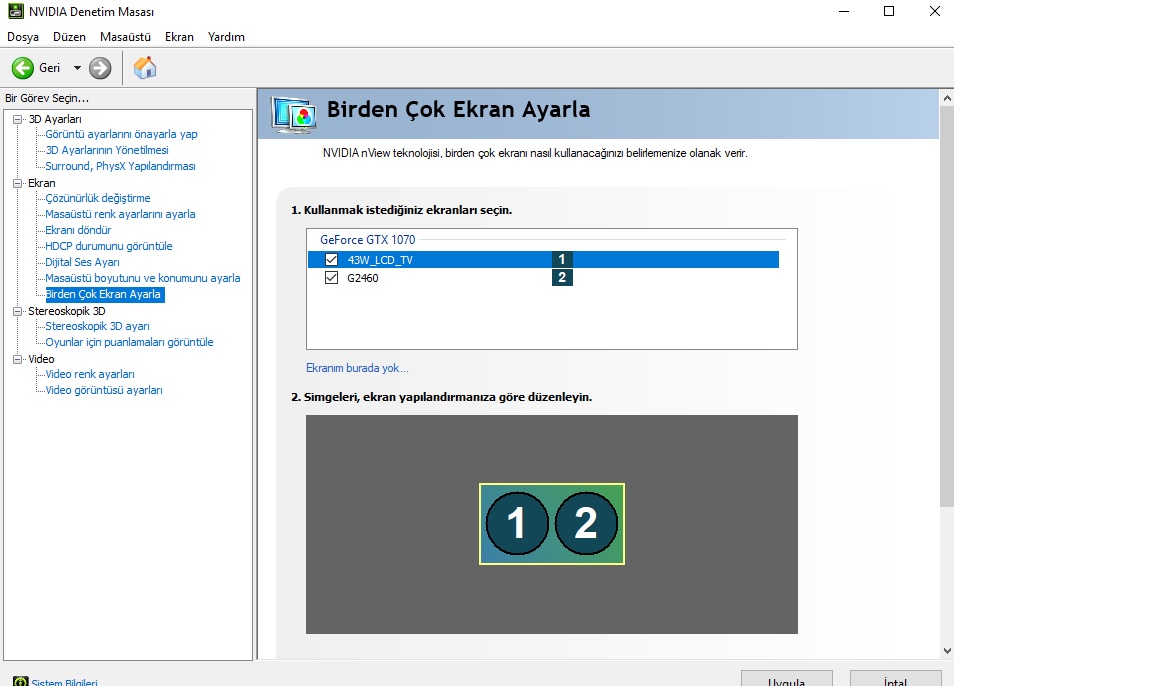Collapse the Stereoskopik 3D tree node
The width and height of the screenshot is (1152, 686).
click(x=18, y=311)
